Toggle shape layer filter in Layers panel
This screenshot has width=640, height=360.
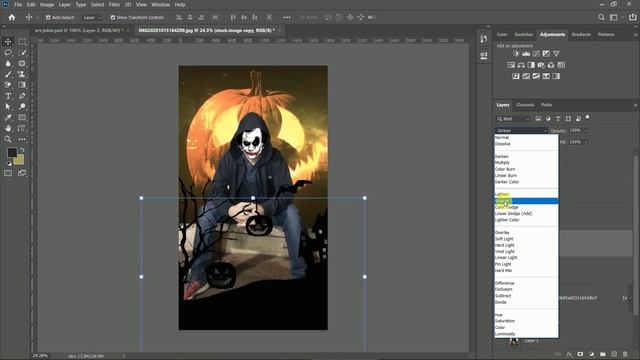tap(568, 119)
